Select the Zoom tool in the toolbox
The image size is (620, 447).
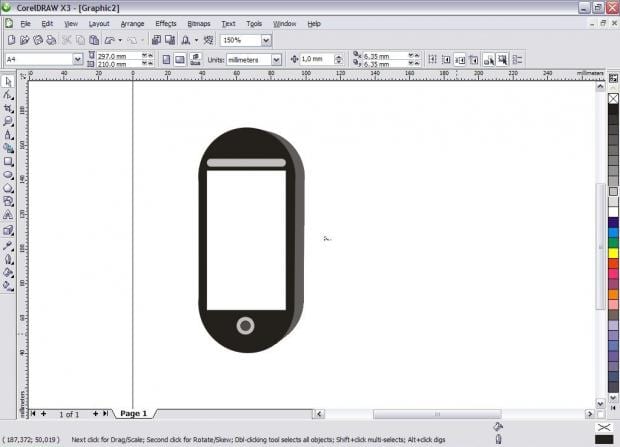8,121
